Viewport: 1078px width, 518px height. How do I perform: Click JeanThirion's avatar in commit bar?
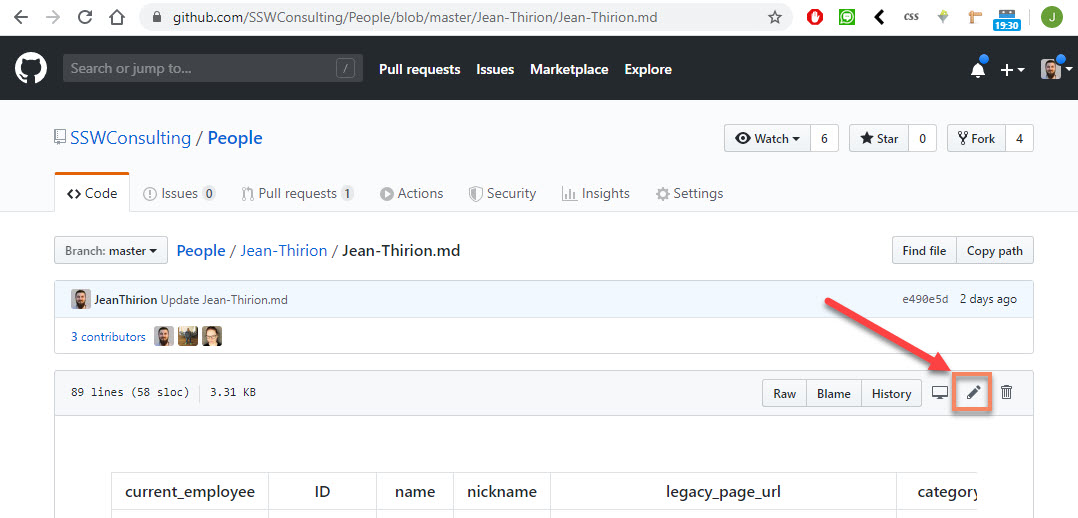80,299
